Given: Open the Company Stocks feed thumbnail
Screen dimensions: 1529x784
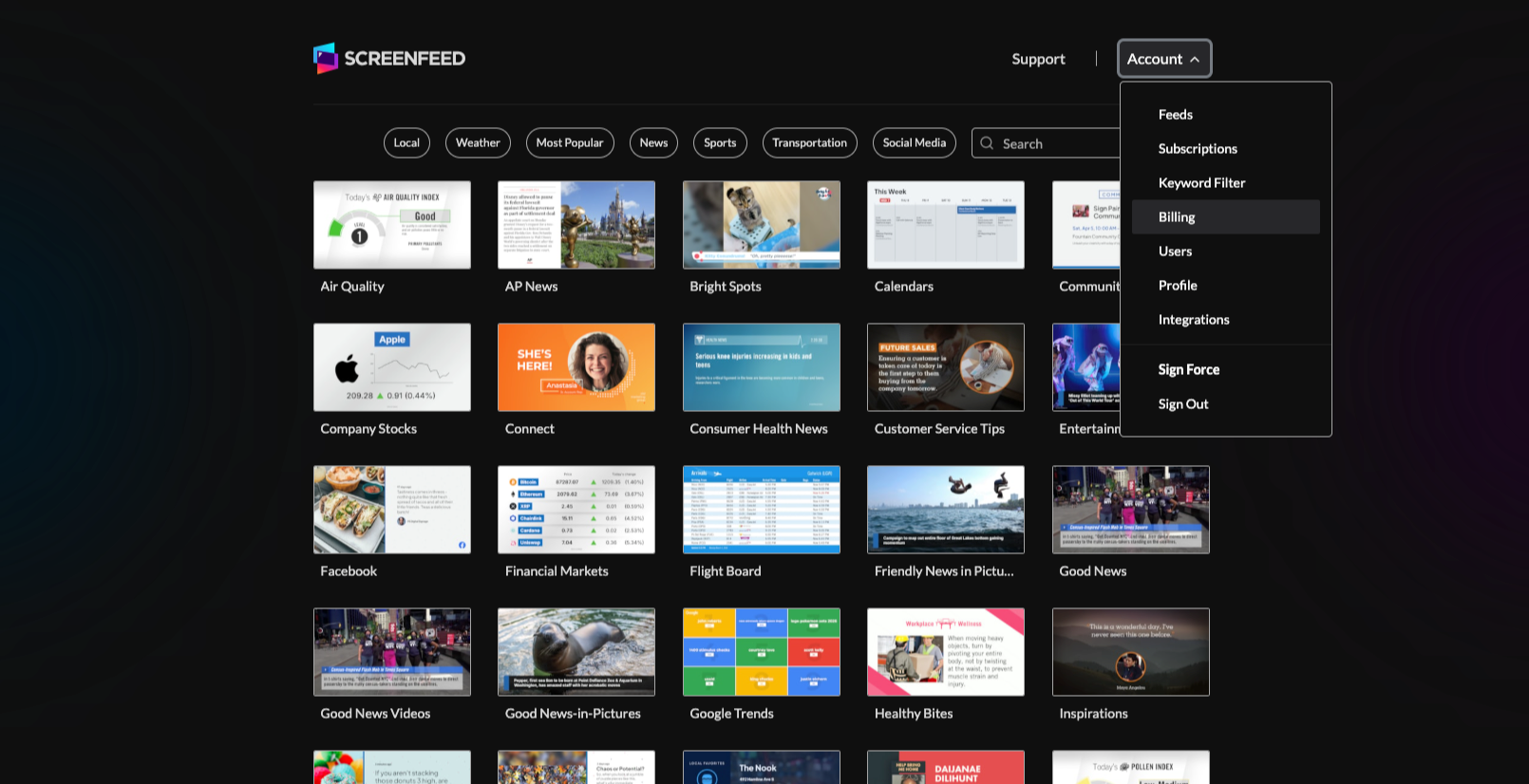Looking at the screenshot, I should pyautogui.click(x=392, y=367).
